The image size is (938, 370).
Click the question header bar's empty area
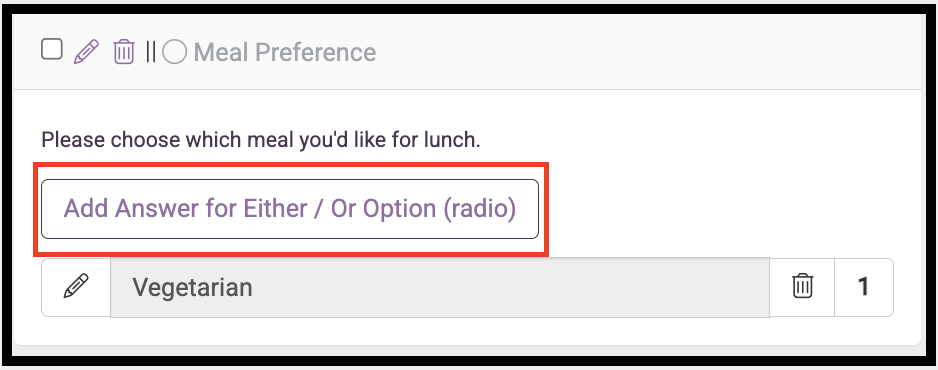click(x=646, y=53)
